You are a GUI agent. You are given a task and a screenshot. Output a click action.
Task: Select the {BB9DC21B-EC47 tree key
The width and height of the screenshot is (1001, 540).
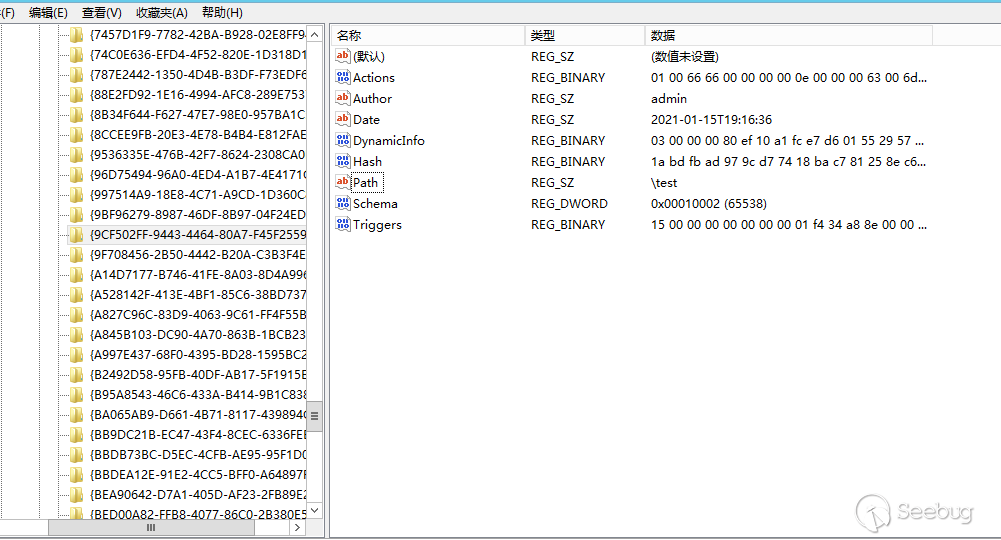[x=198, y=435]
